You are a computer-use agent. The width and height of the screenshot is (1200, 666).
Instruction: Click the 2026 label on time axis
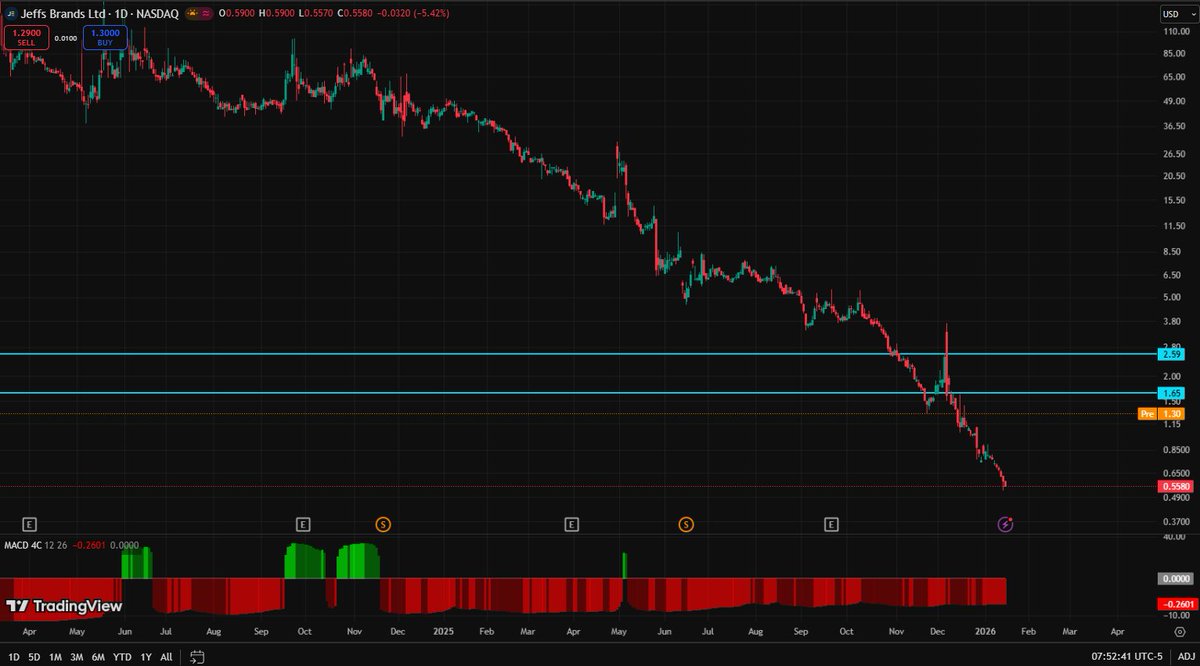pyautogui.click(x=987, y=632)
